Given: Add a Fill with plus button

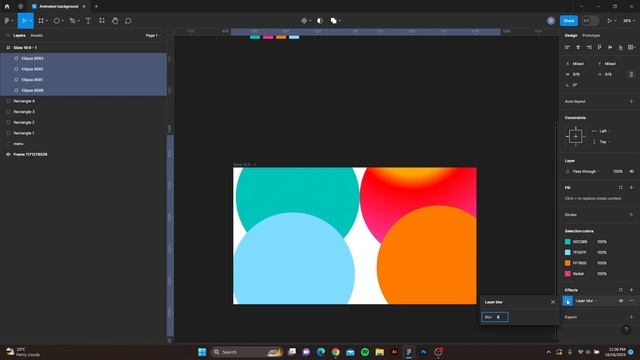Looking at the screenshot, I should point(631,188).
